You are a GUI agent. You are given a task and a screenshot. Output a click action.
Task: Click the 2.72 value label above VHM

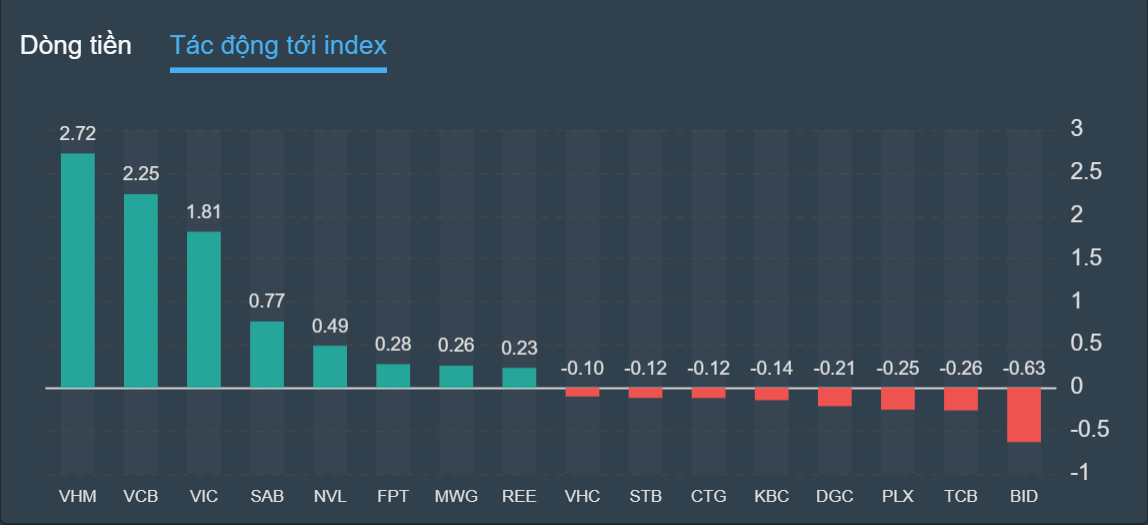click(x=78, y=134)
